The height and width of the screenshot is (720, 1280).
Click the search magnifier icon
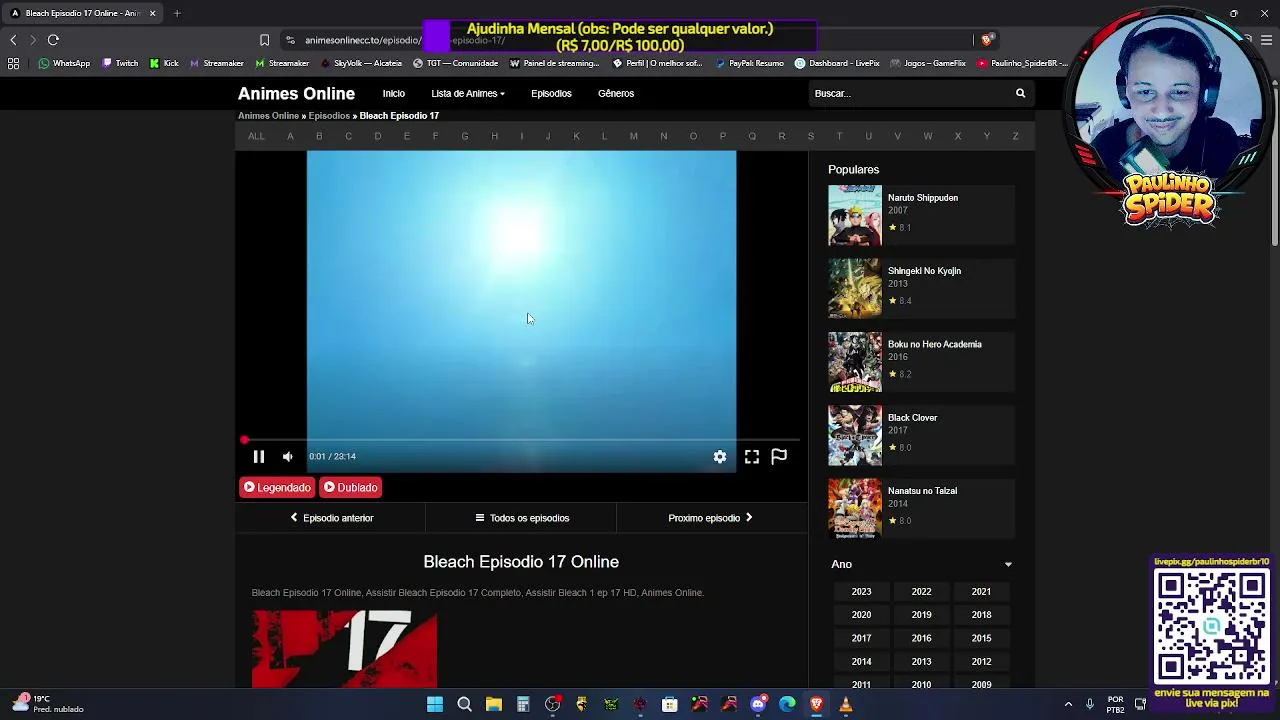(x=1020, y=94)
